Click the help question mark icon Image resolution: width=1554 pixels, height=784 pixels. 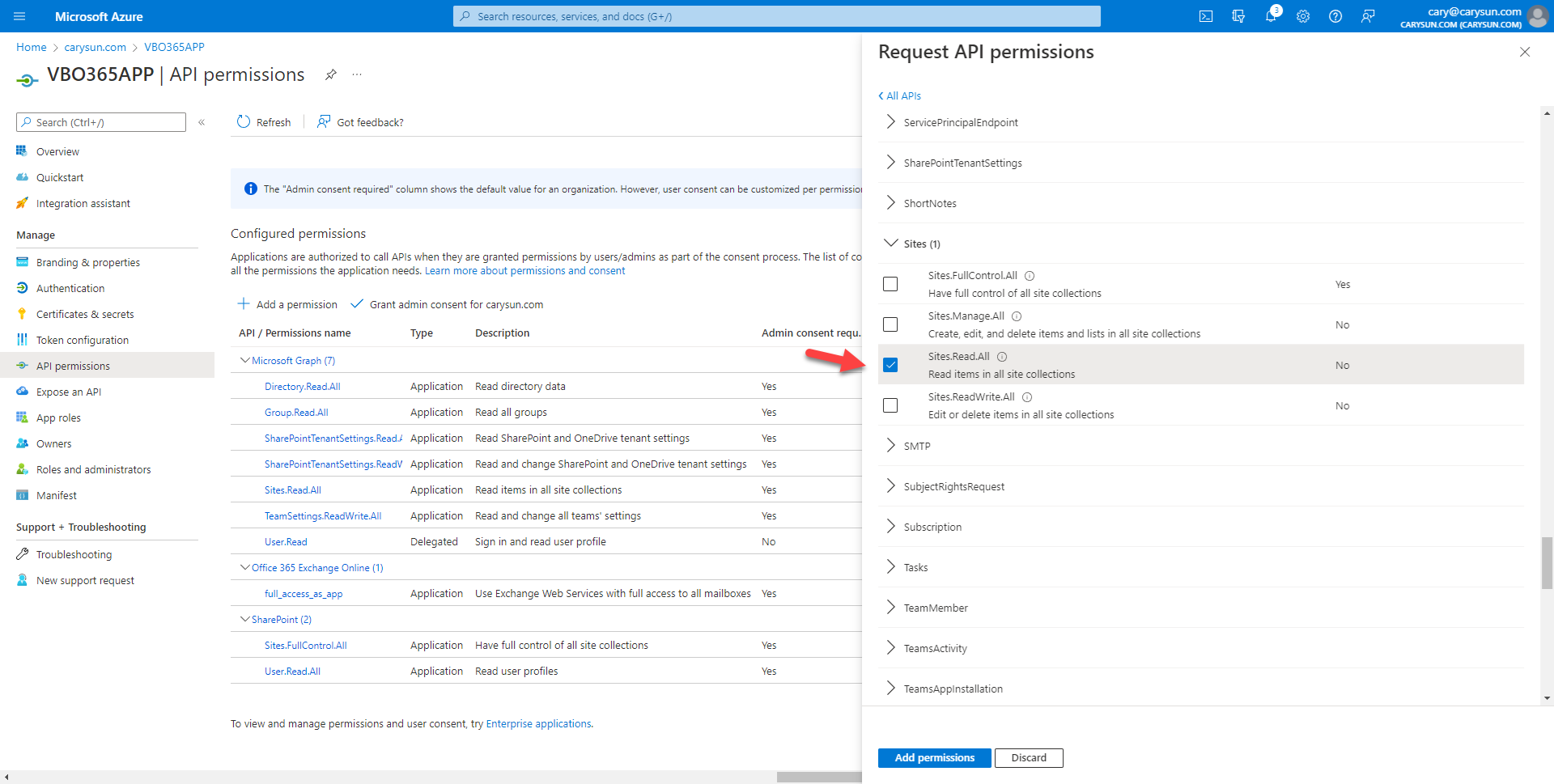coord(1335,16)
